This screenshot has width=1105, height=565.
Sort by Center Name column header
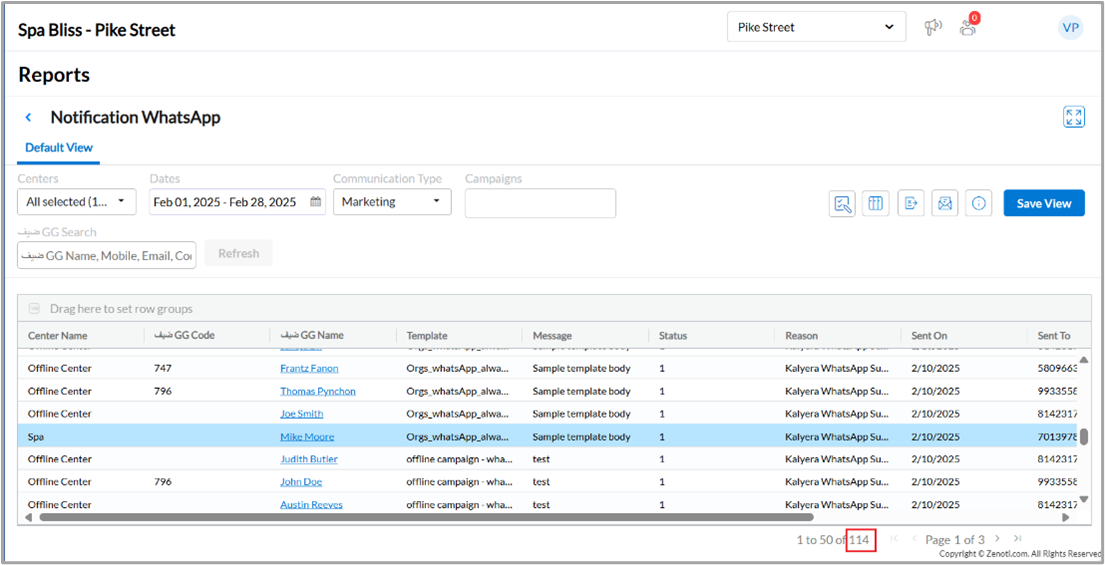(x=58, y=335)
